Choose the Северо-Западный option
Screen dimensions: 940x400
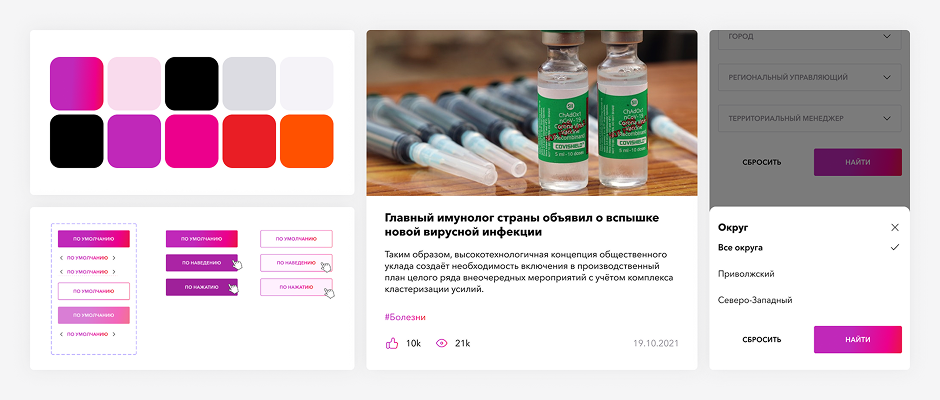point(755,300)
